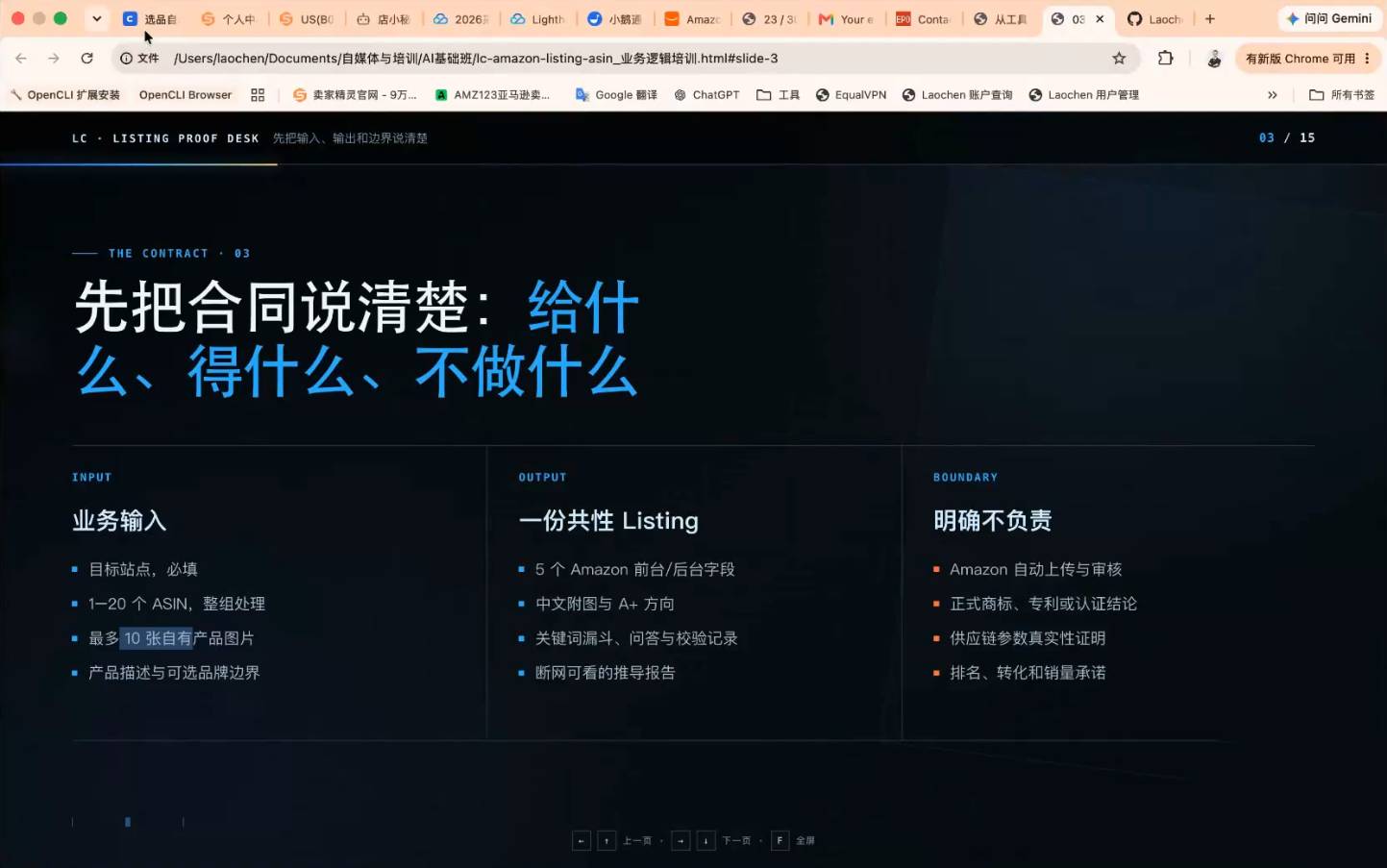Click the down arrow key hint button
Viewport: 1387px width, 868px height.
706,841
